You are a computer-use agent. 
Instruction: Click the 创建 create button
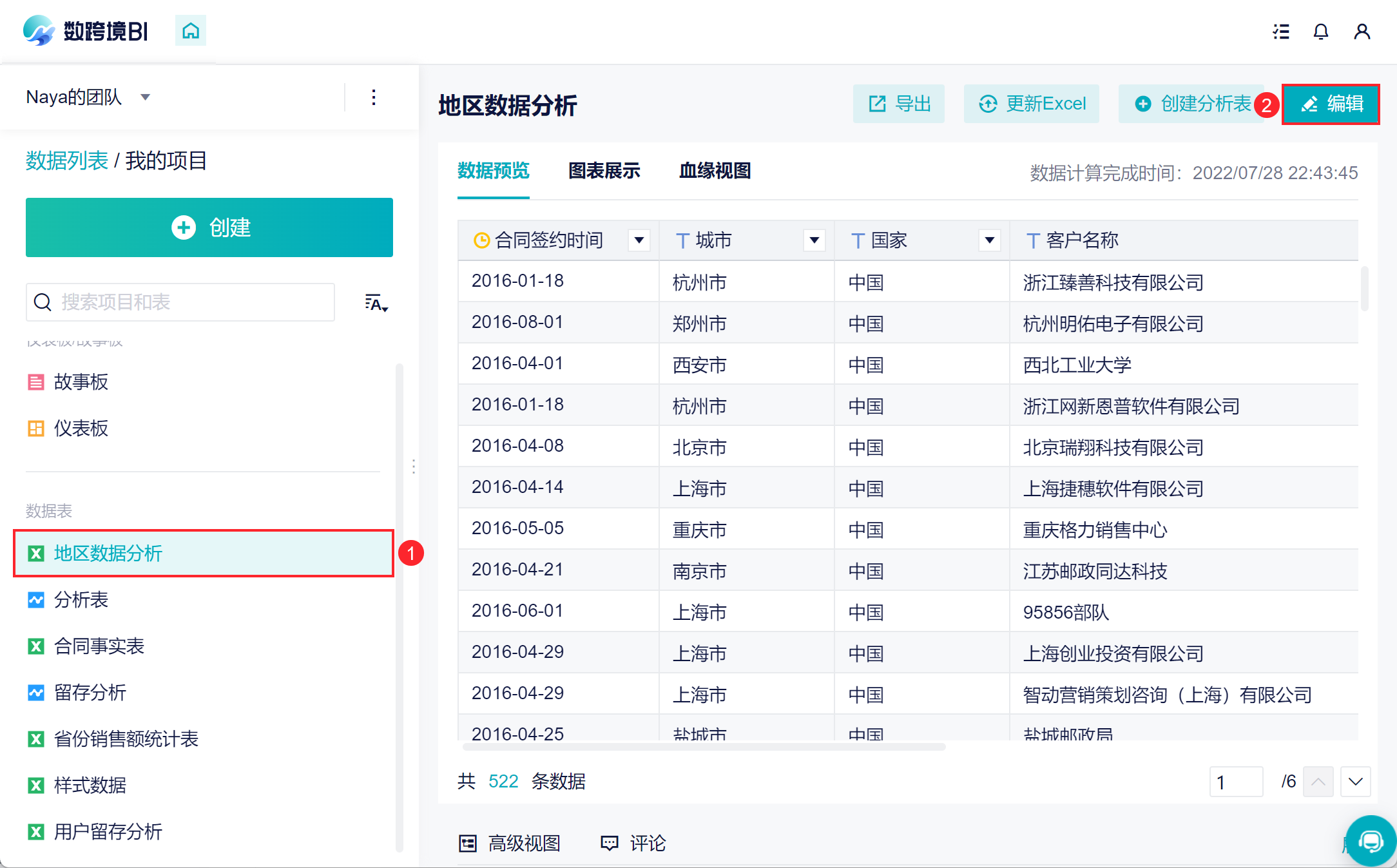tap(209, 227)
